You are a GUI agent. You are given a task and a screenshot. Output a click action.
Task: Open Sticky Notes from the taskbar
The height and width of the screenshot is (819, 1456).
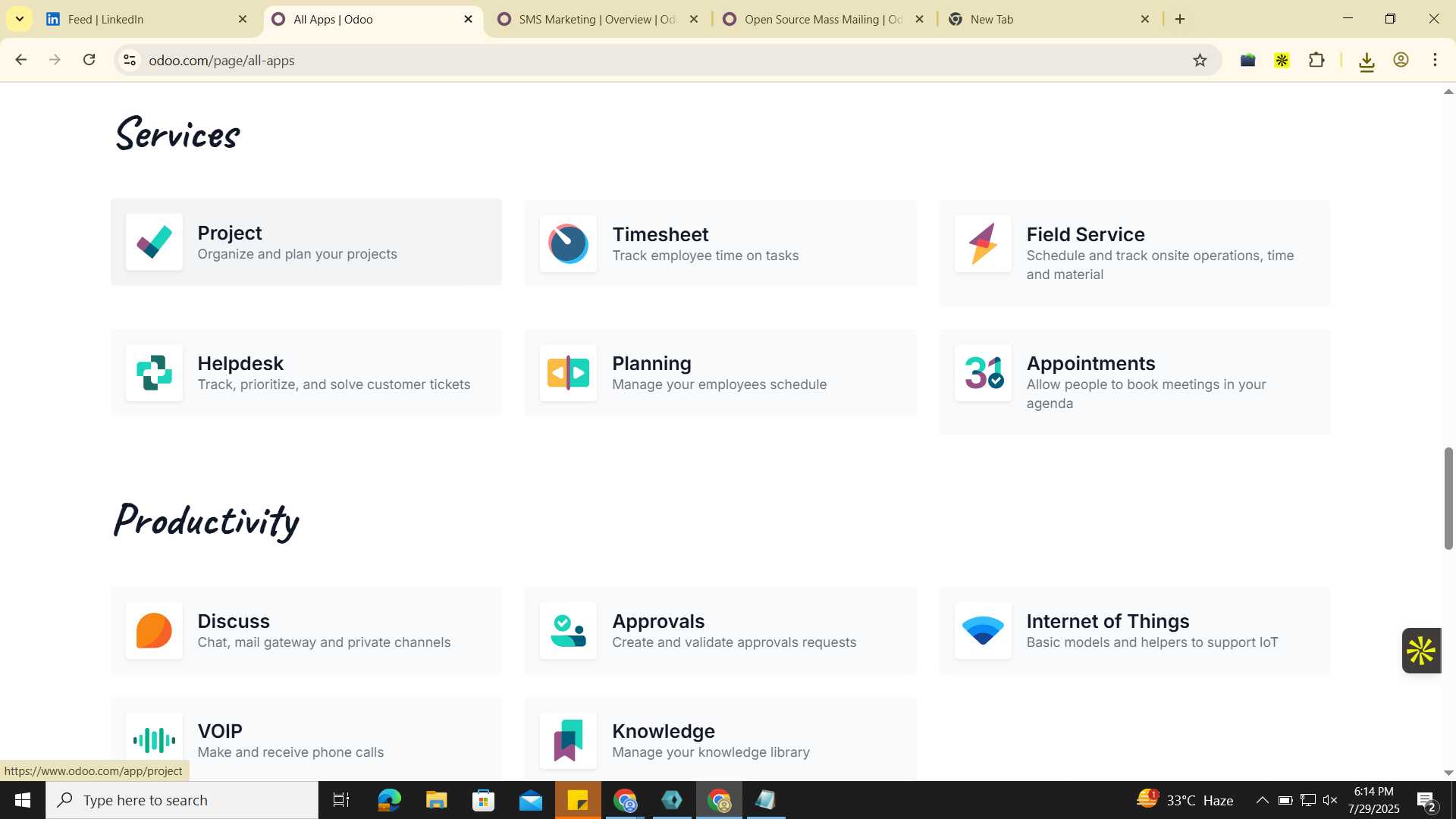pyautogui.click(x=578, y=800)
